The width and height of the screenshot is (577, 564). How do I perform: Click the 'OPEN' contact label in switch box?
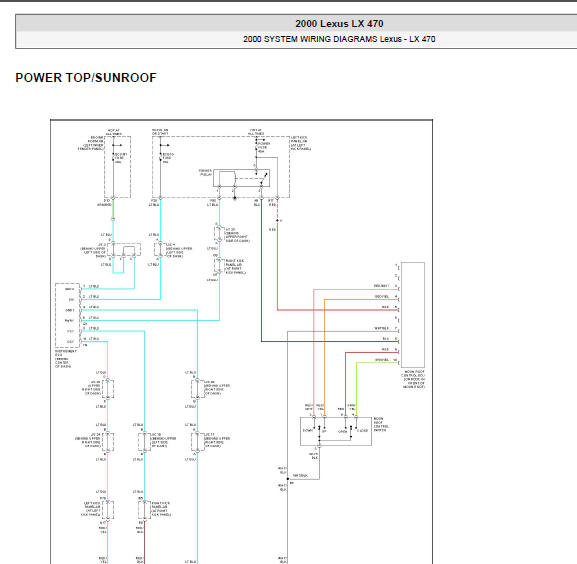click(342, 431)
